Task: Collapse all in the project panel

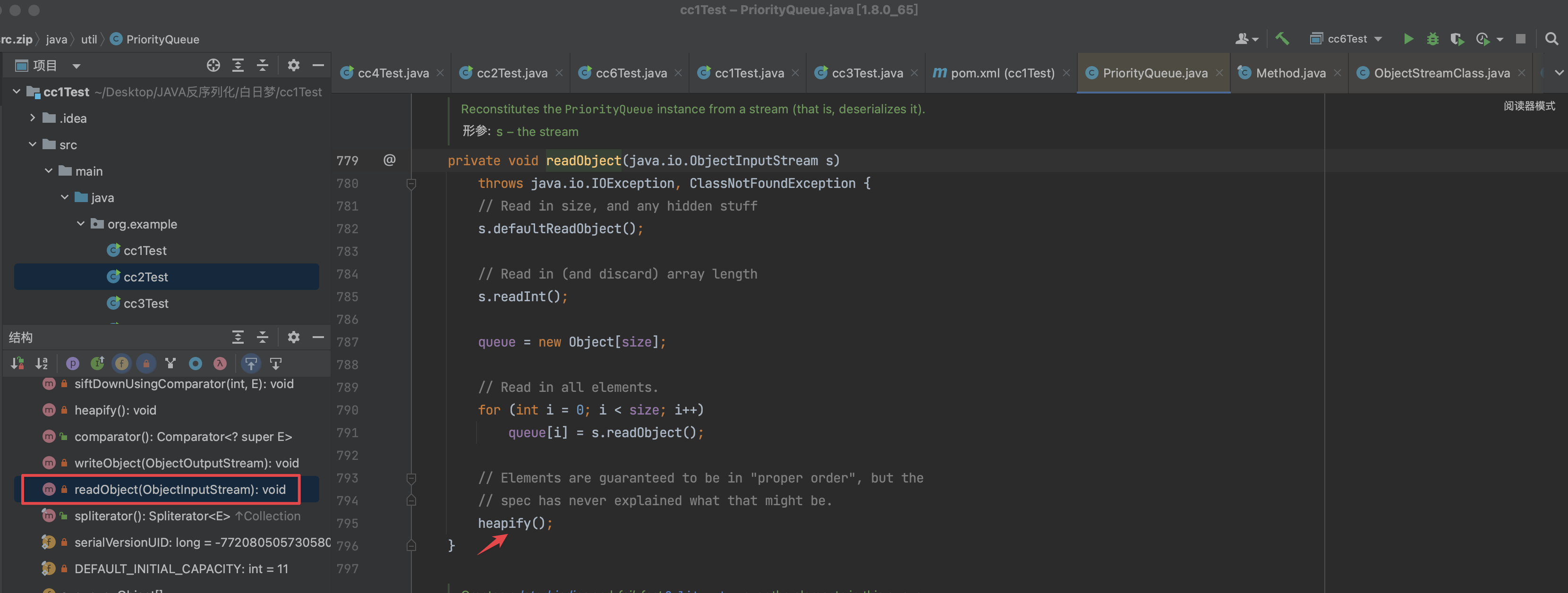Action: pos(262,65)
